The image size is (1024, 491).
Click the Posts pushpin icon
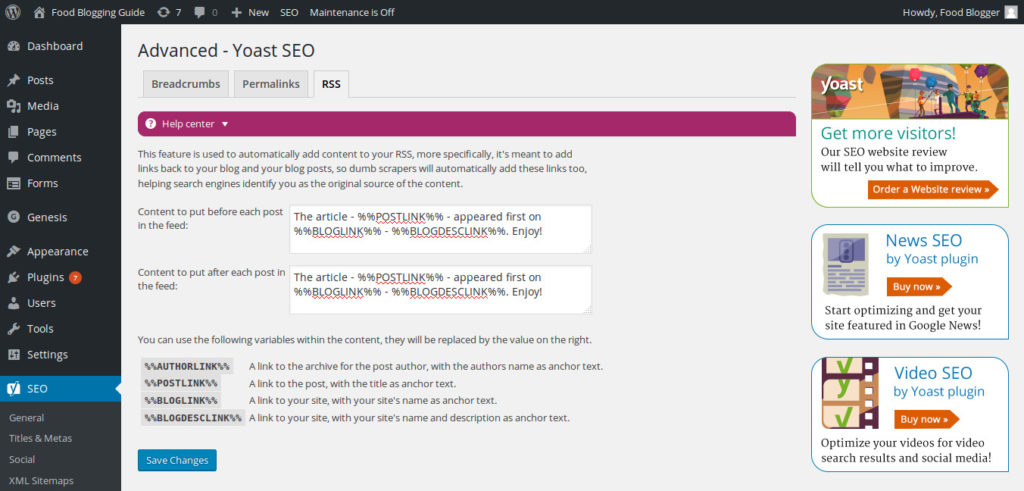[14, 80]
